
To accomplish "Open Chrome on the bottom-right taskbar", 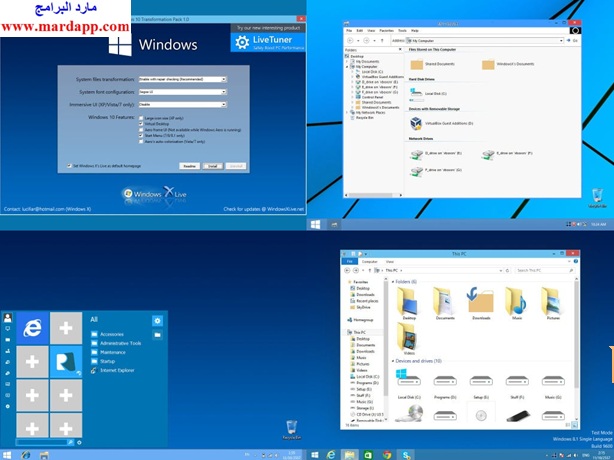I will coord(387,455).
